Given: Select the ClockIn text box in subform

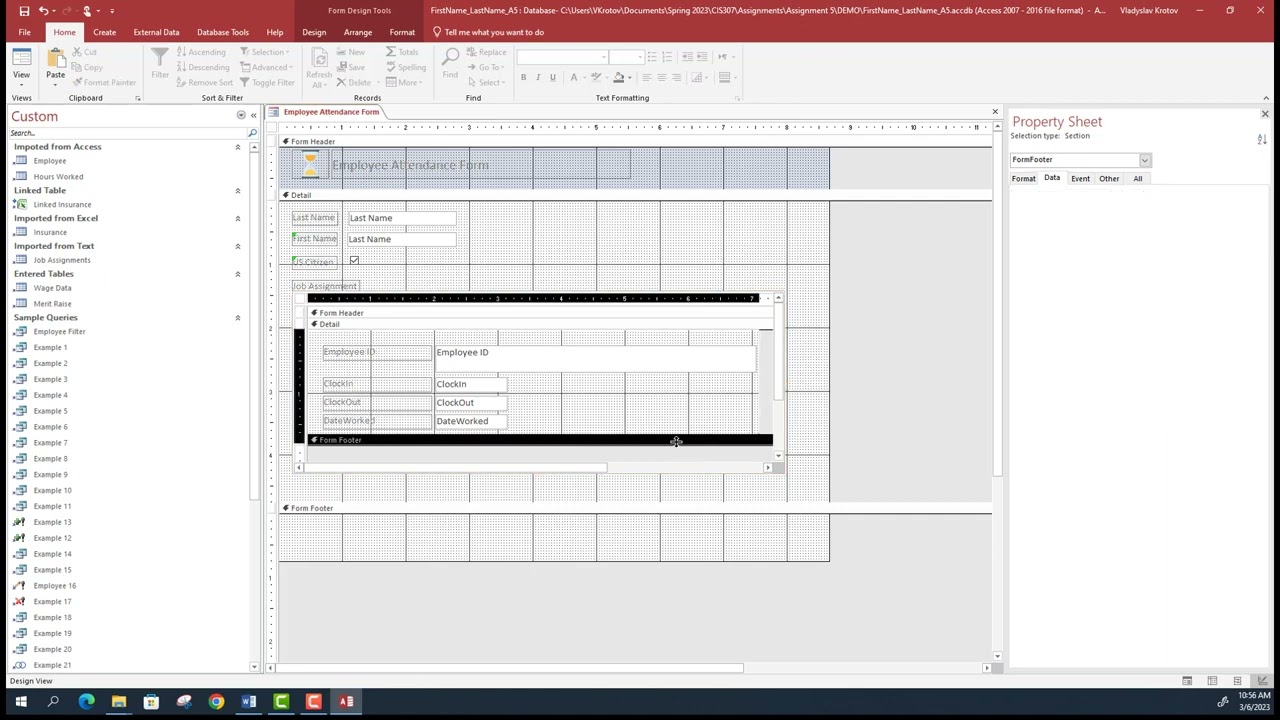Looking at the screenshot, I should click(470, 384).
